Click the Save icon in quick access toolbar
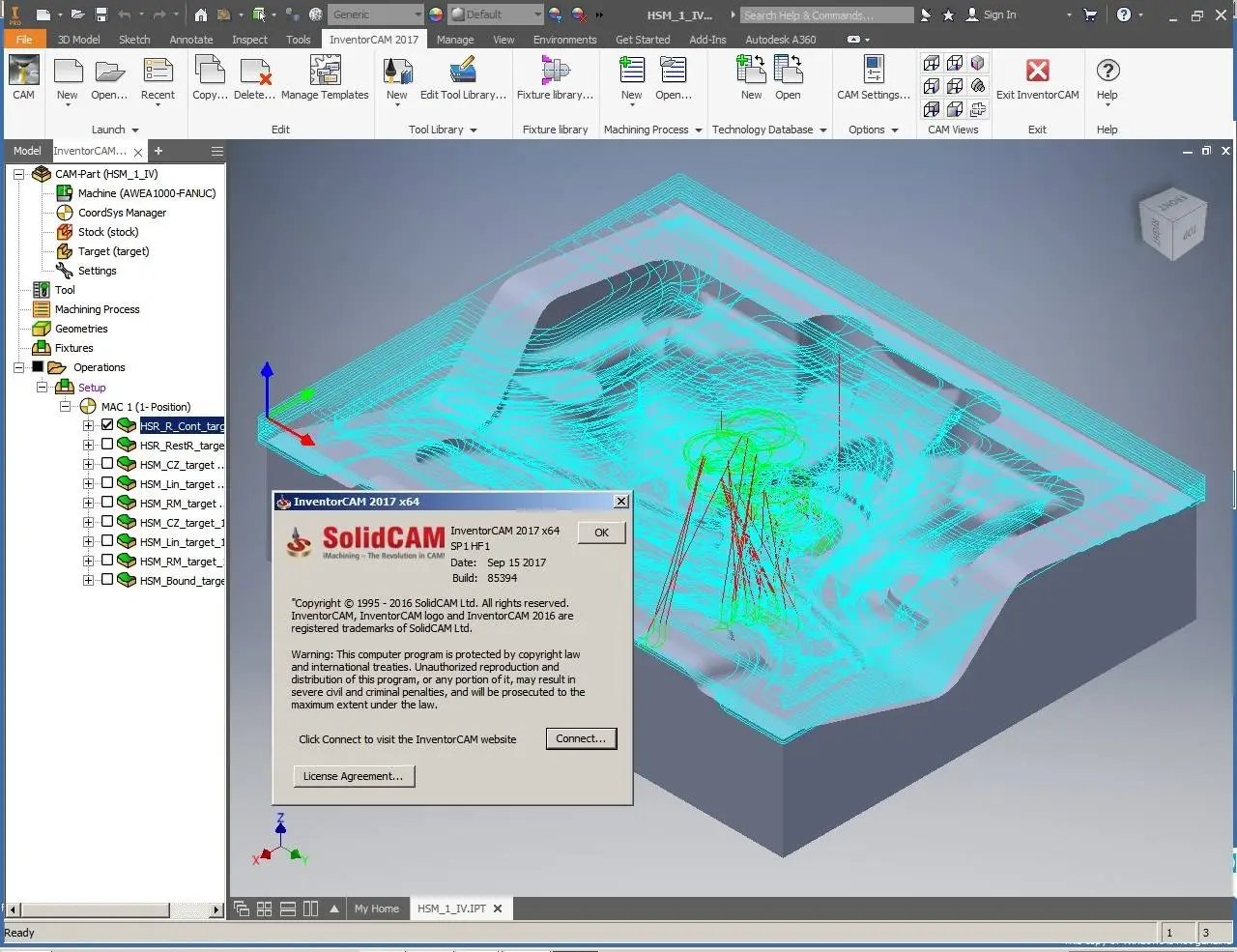The image size is (1237, 952). click(101, 14)
